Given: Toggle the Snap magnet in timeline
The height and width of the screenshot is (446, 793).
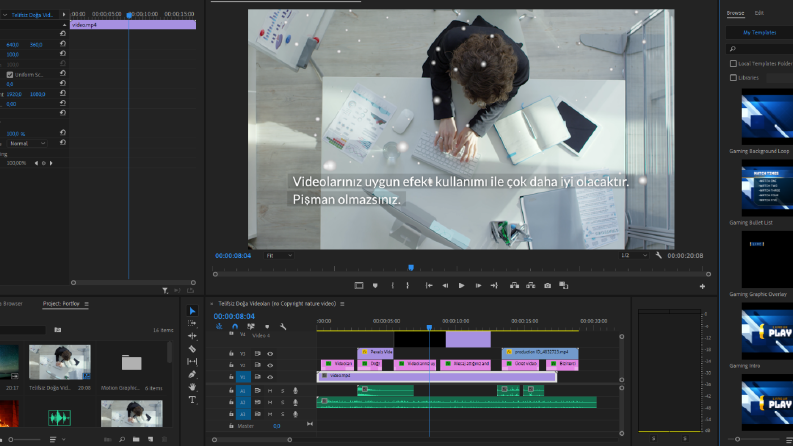Looking at the screenshot, I should point(235,327).
